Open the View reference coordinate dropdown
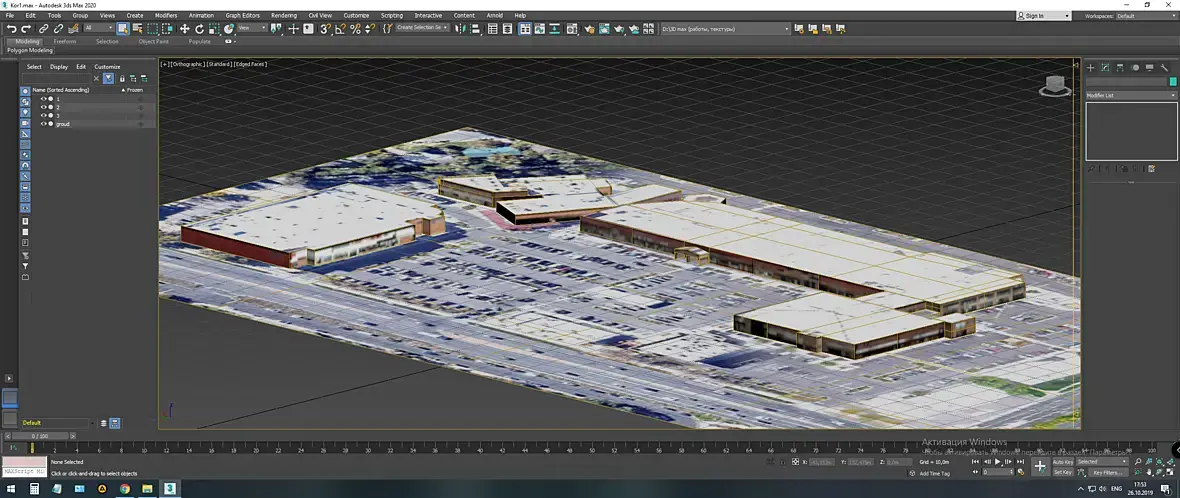Screen dimensions: 1180x498 253,29
